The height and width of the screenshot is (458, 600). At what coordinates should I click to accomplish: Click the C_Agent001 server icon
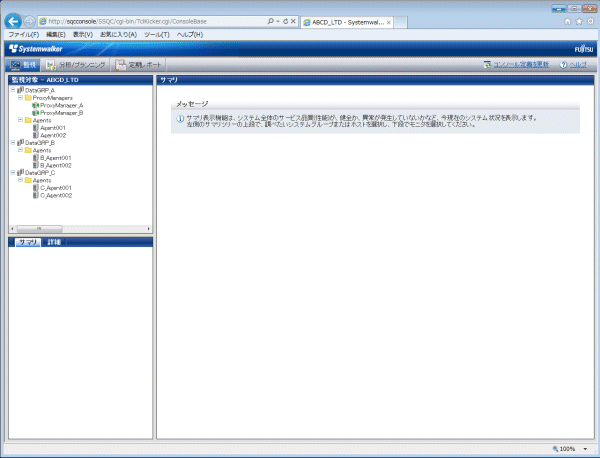pyautogui.click(x=36, y=187)
